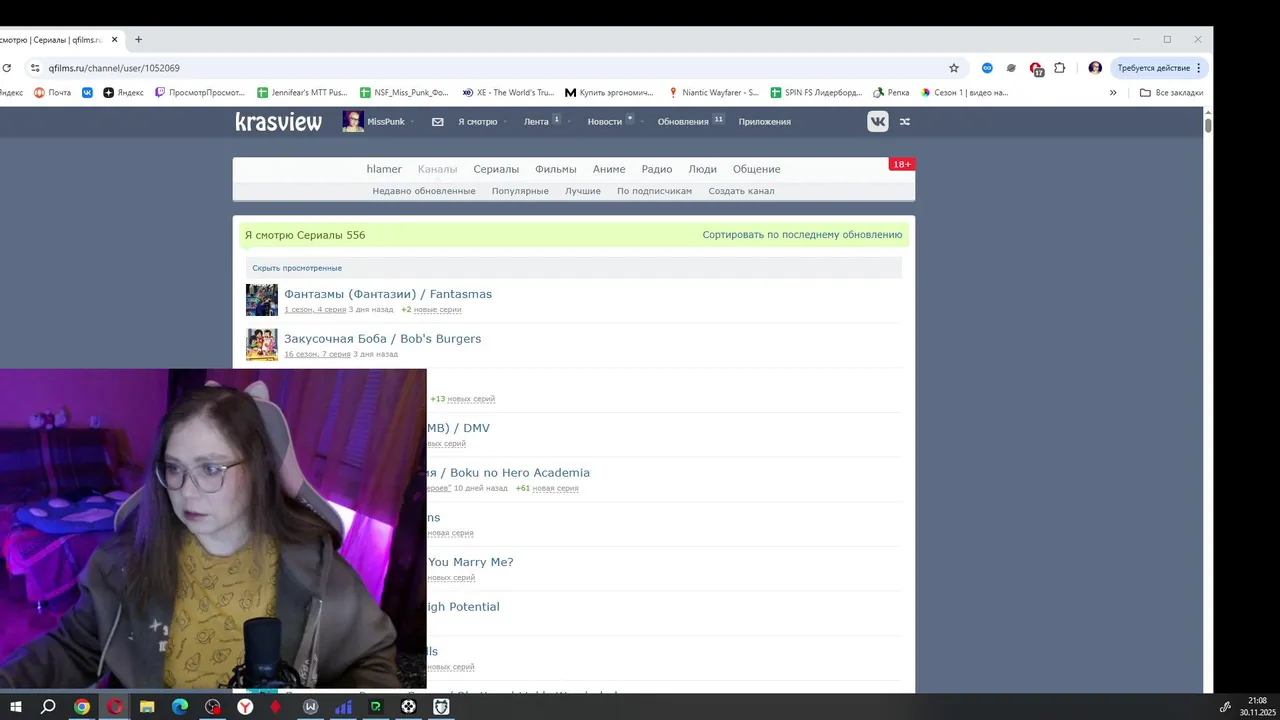
Task: Switch to the Радио tab
Action: tap(657, 169)
